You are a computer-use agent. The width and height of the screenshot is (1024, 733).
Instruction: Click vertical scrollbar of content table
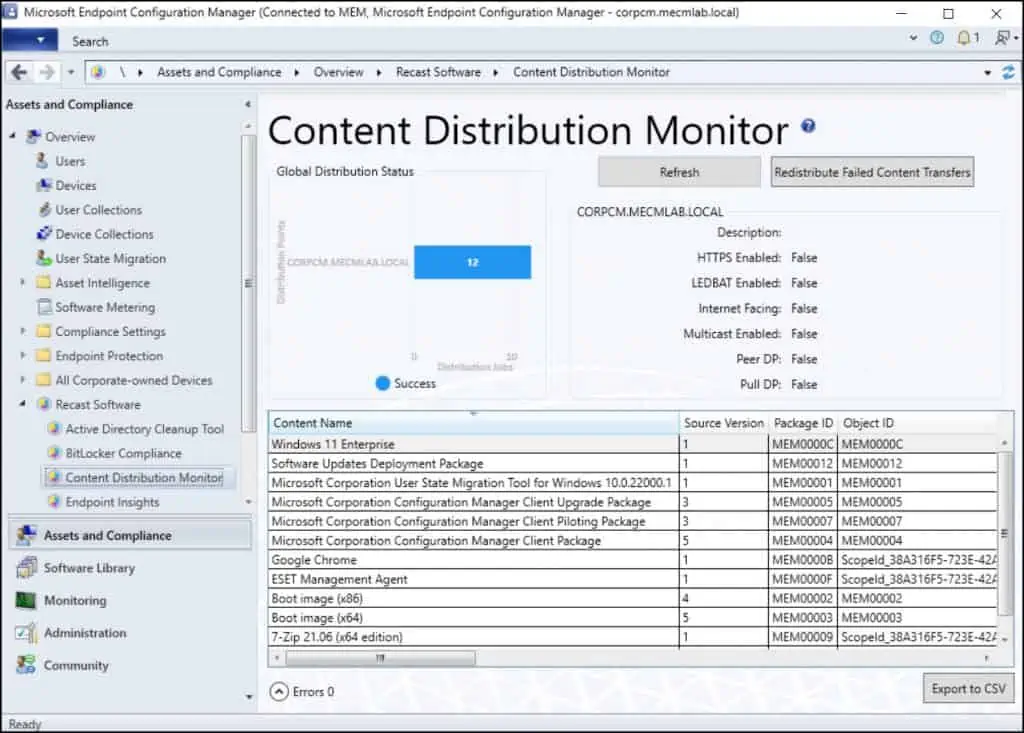(x=1004, y=534)
